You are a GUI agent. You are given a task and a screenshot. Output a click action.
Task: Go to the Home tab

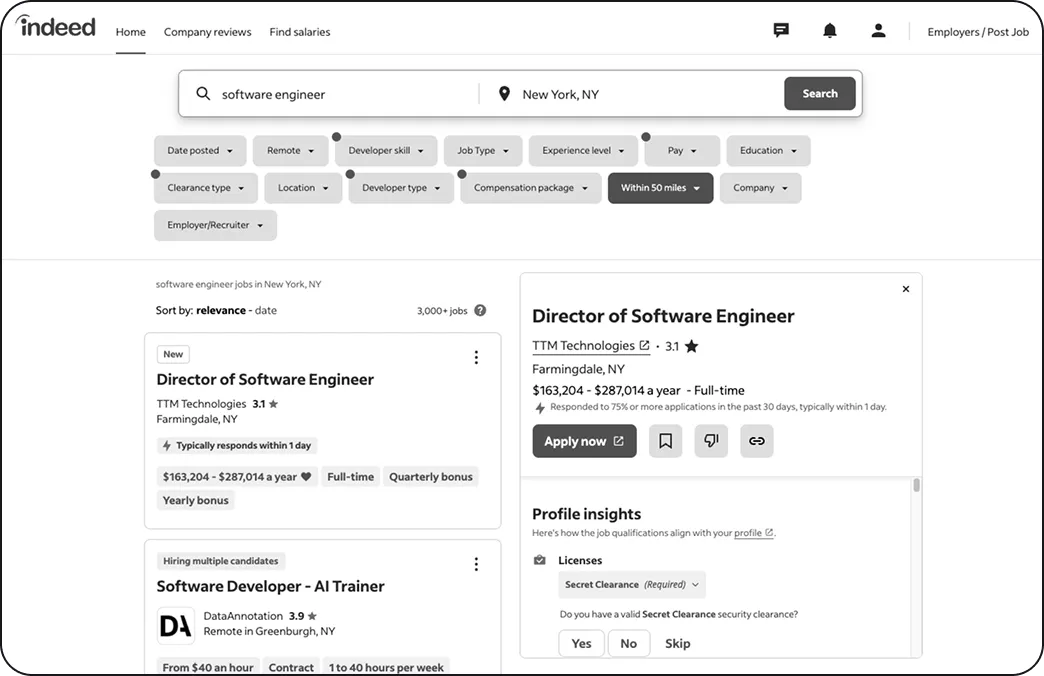[130, 32]
